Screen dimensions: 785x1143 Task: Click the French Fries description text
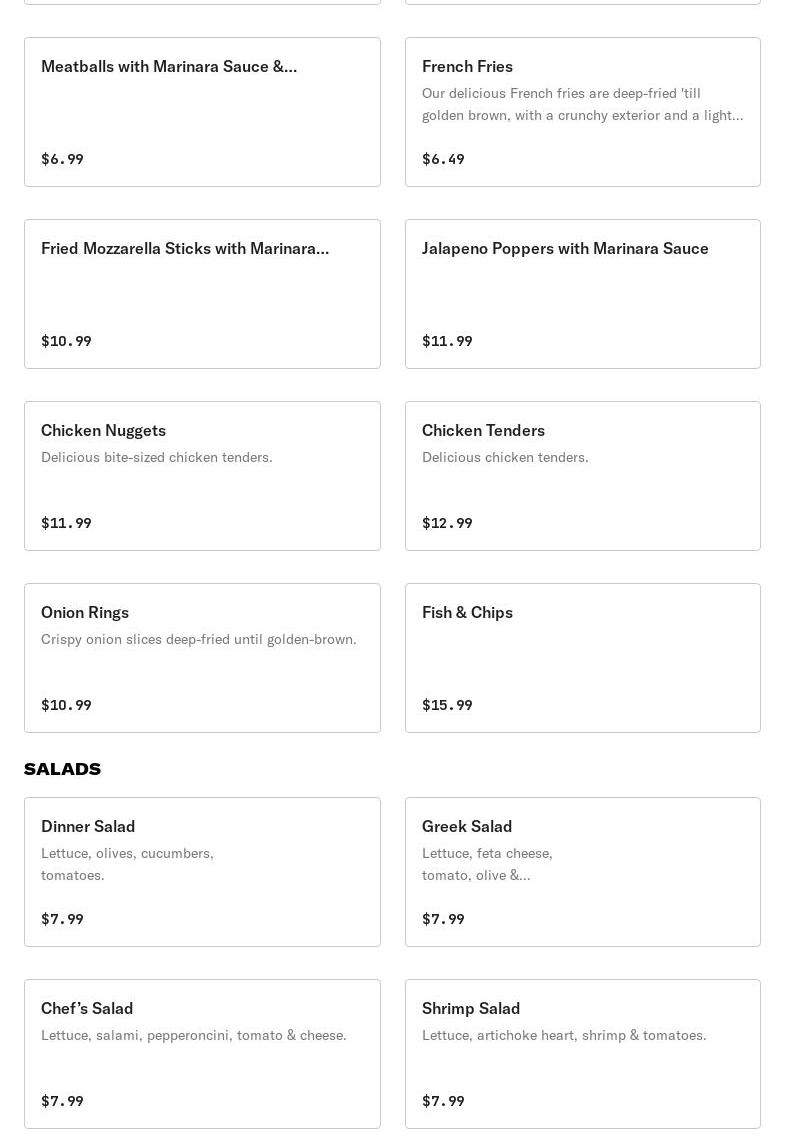click(x=582, y=104)
